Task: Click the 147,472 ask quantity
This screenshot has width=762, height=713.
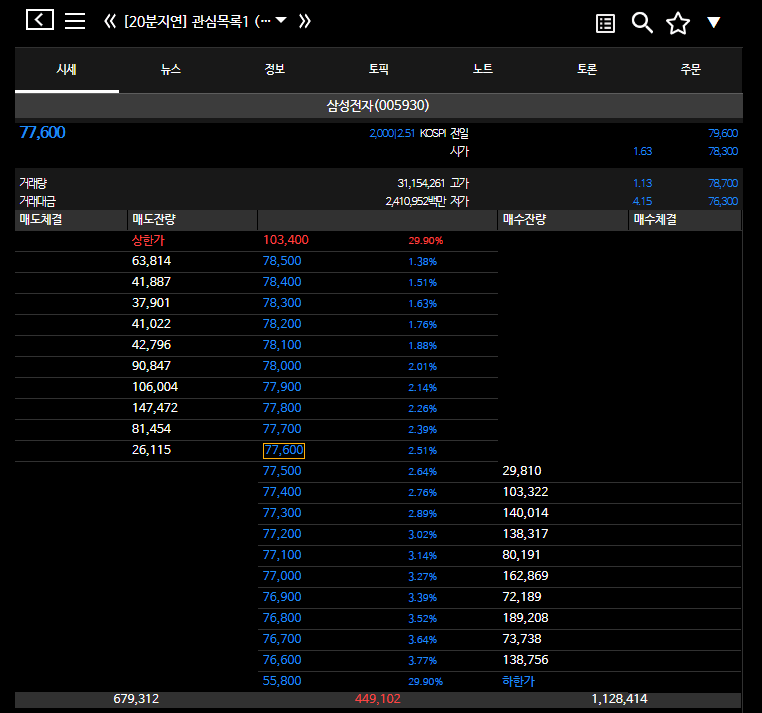Action: point(155,408)
